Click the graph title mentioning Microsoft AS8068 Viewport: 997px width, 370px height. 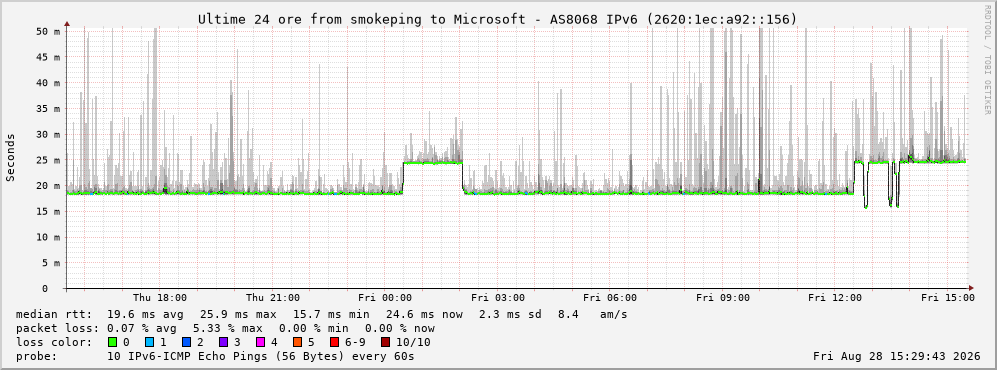click(x=497, y=19)
